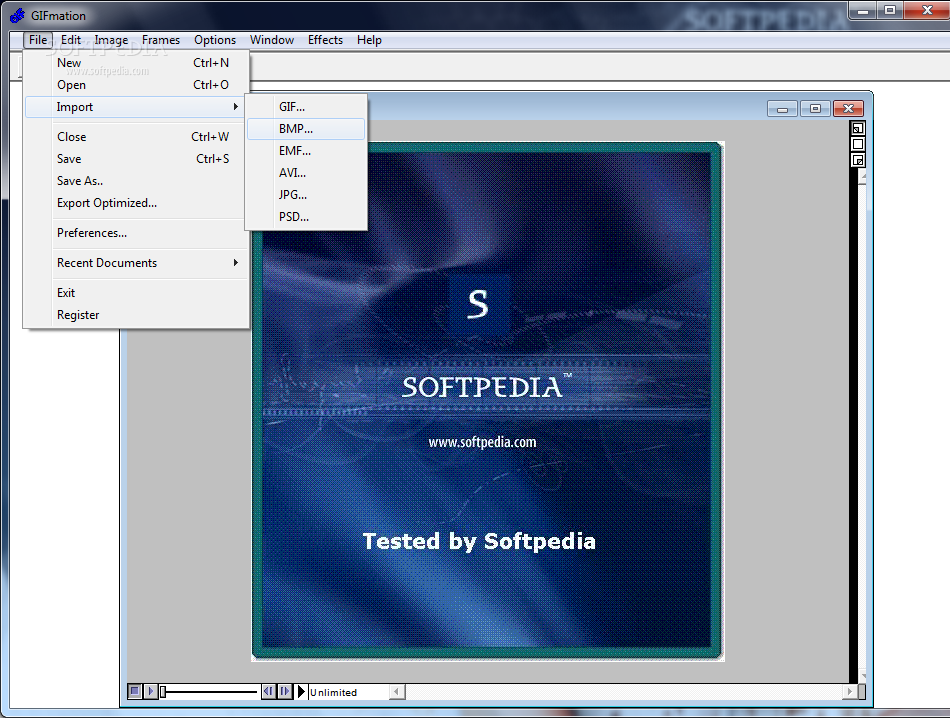Click the black loop arrow beside Unlimited
This screenshot has width=950, height=718.
point(301,691)
